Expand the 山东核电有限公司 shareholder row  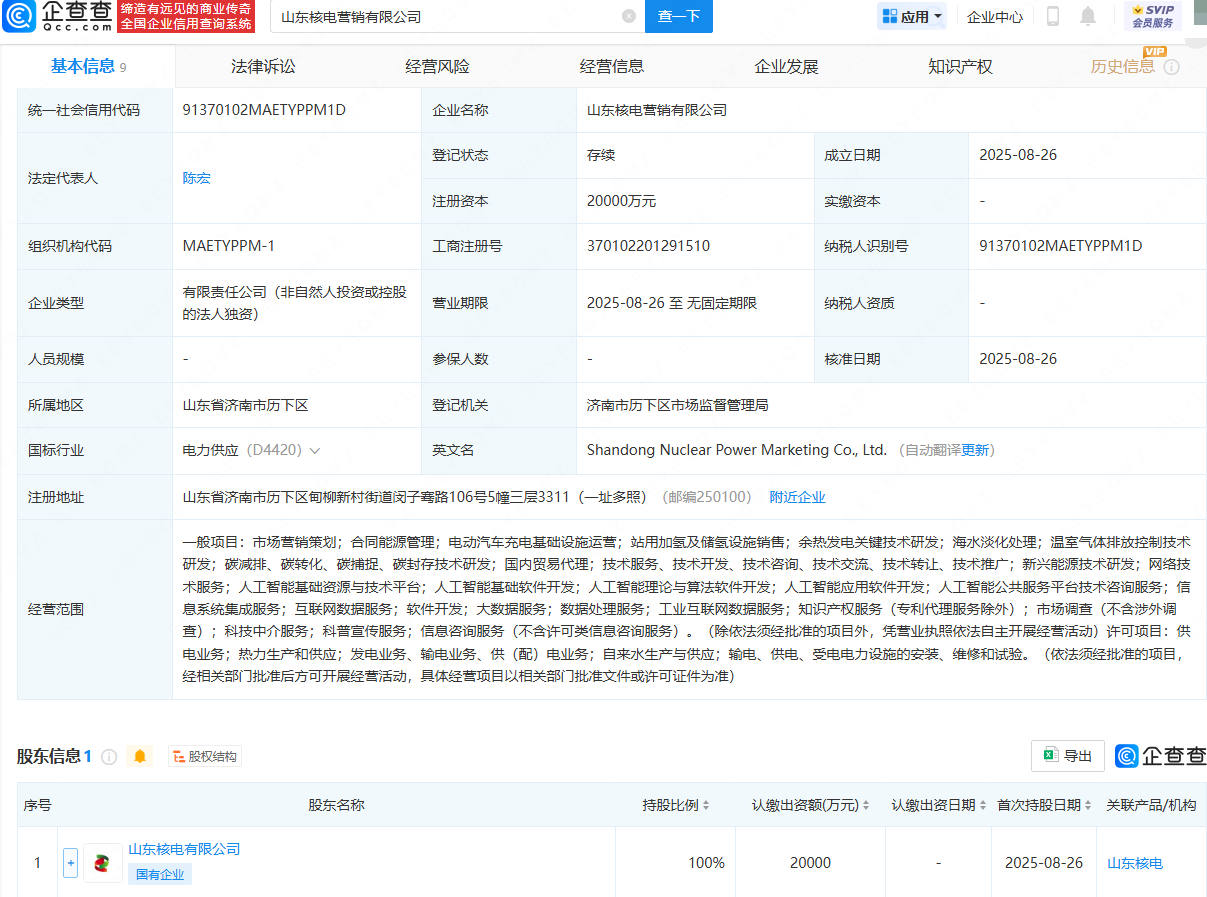(70, 862)
